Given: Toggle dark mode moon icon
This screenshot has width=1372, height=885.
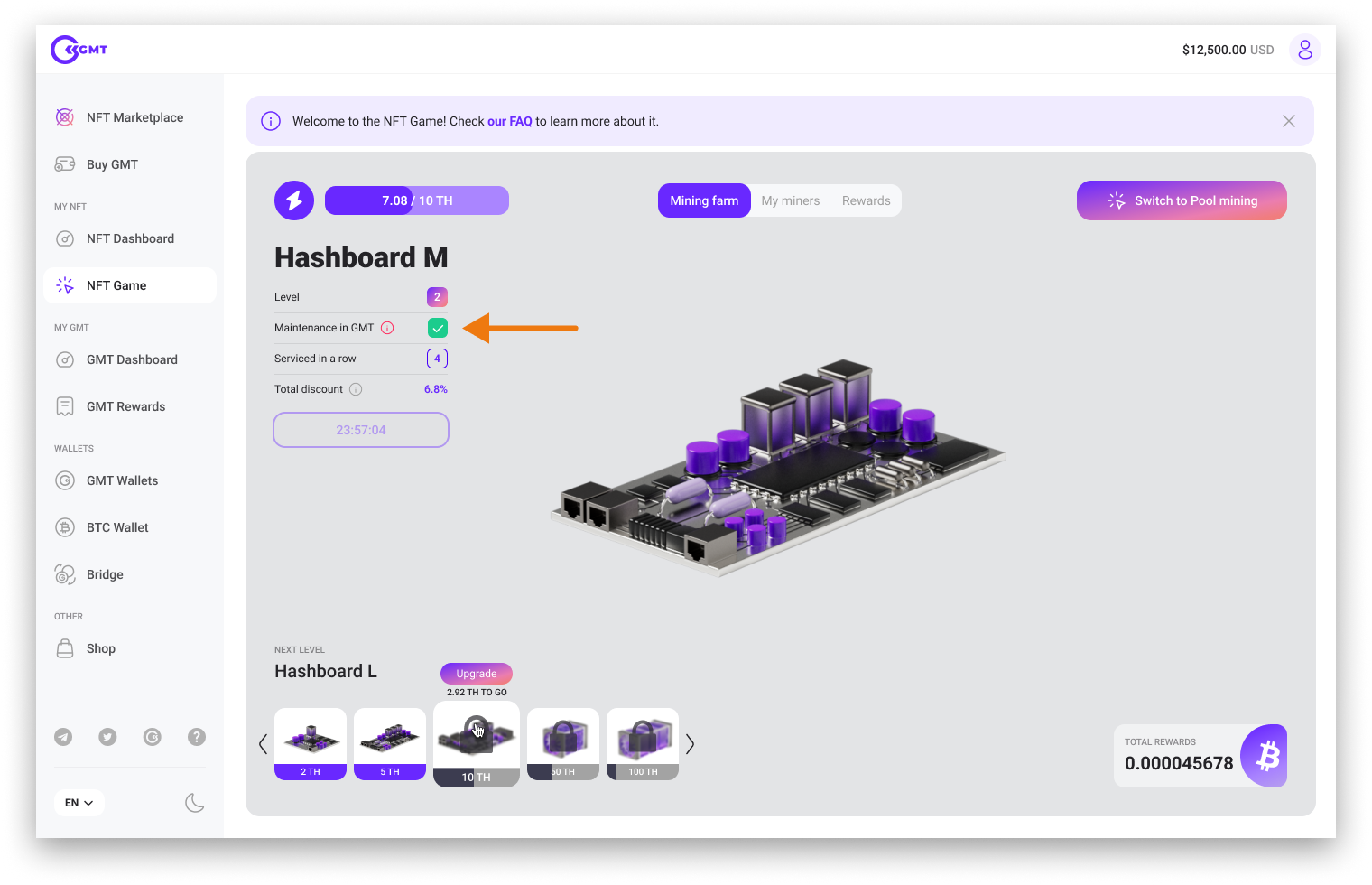Looking at the screenshot, I should coord(194,803).
